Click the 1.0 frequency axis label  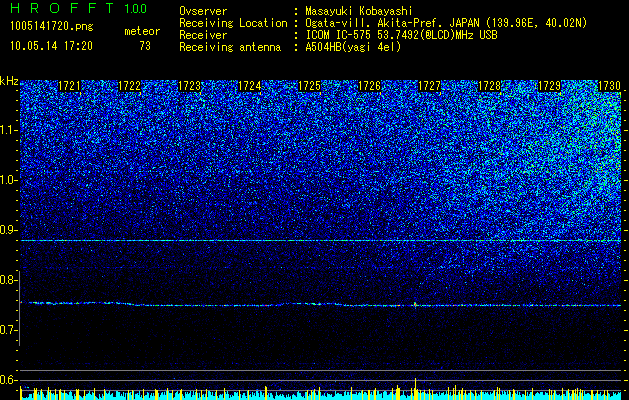(x=9, y=180)
